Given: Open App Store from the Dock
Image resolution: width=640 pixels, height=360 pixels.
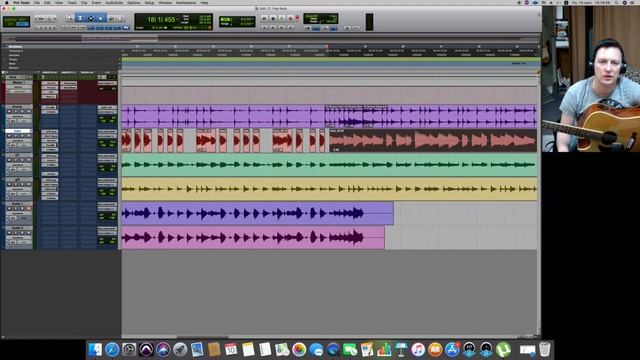Looking at the screenshot, I should (452, 350).
